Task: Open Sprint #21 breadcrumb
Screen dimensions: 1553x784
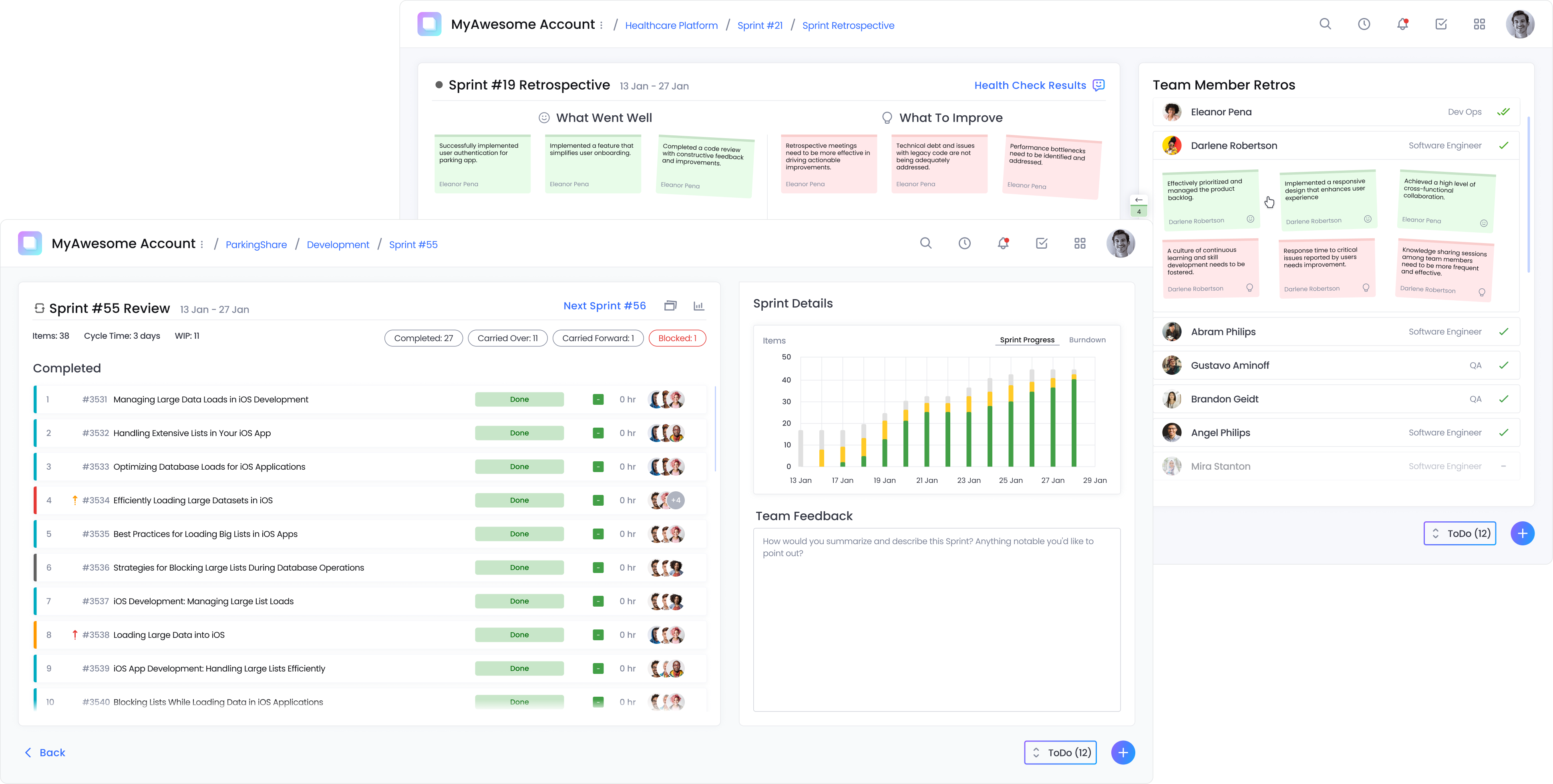Action: (x=760, y=25)
